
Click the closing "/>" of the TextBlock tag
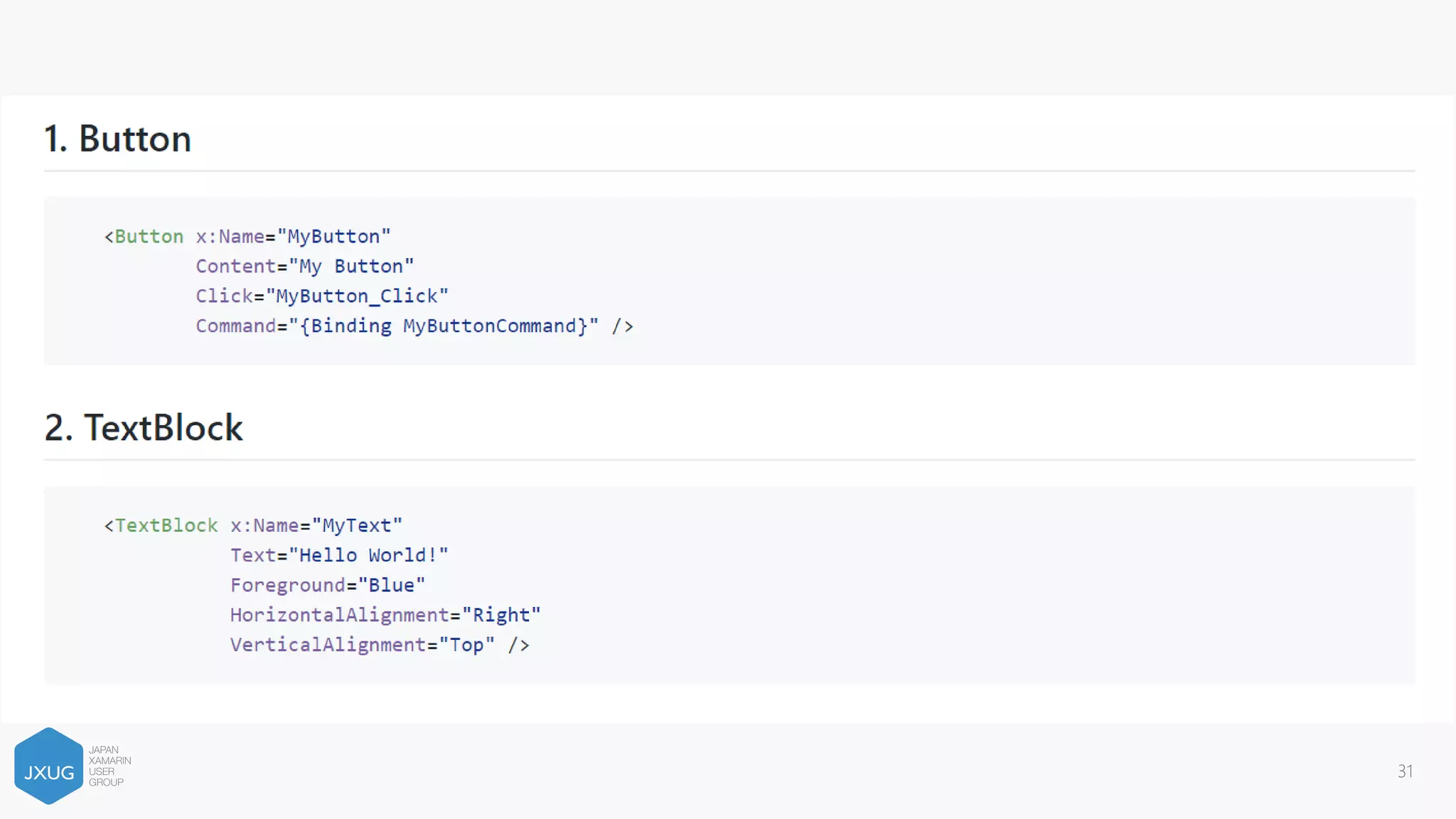click(518, 646)
